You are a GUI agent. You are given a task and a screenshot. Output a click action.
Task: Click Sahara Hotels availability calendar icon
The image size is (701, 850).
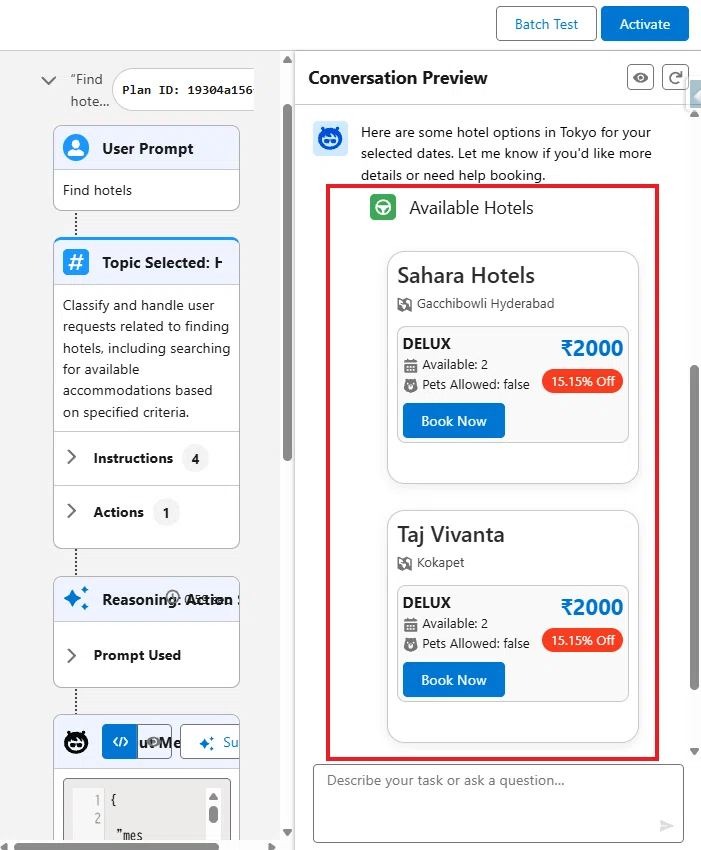tap(410, 366)
